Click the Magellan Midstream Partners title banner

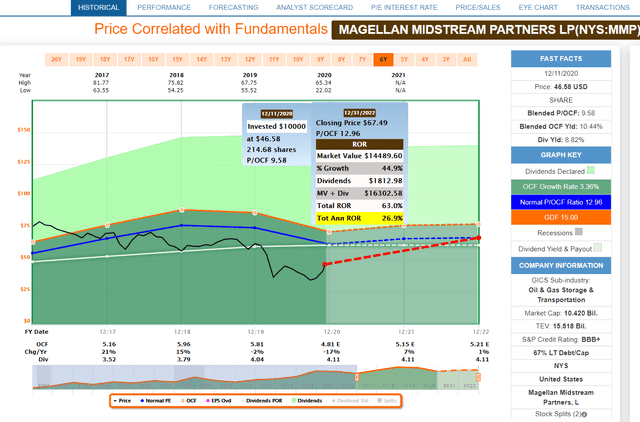(486, 30)
